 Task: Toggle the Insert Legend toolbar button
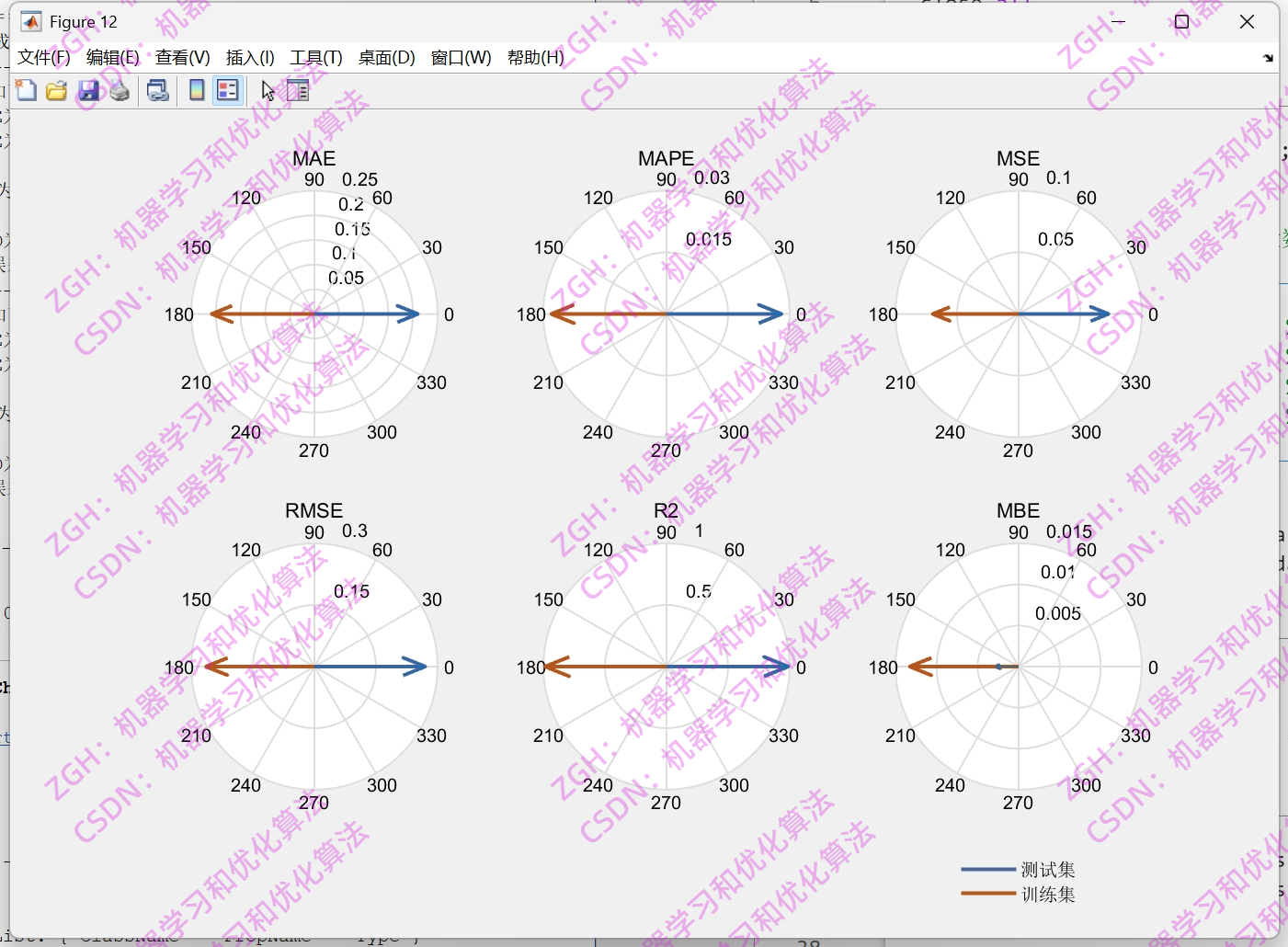click(x=228, y=90)
